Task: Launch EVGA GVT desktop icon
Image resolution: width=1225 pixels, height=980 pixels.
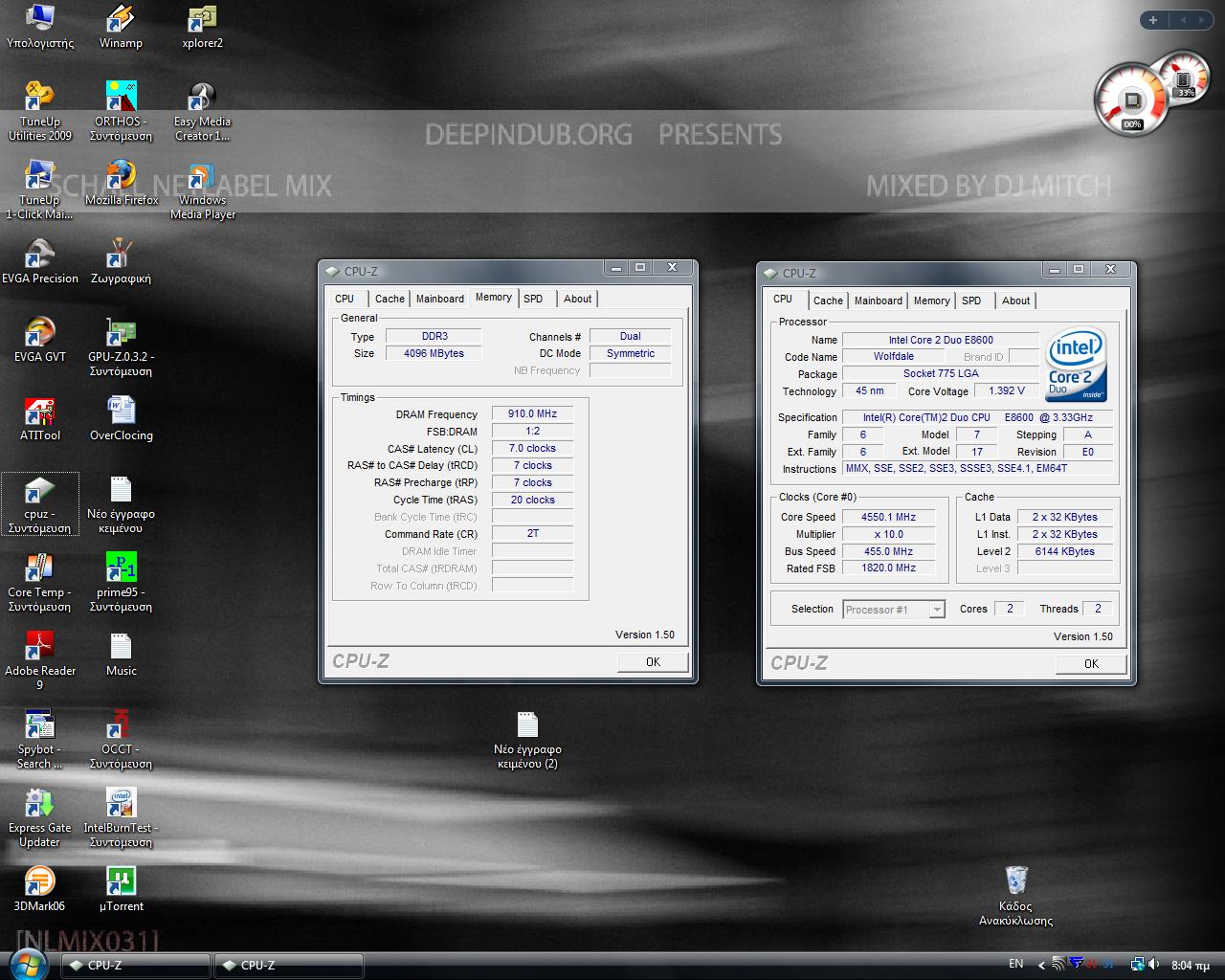Action: [x=40, y=340]
